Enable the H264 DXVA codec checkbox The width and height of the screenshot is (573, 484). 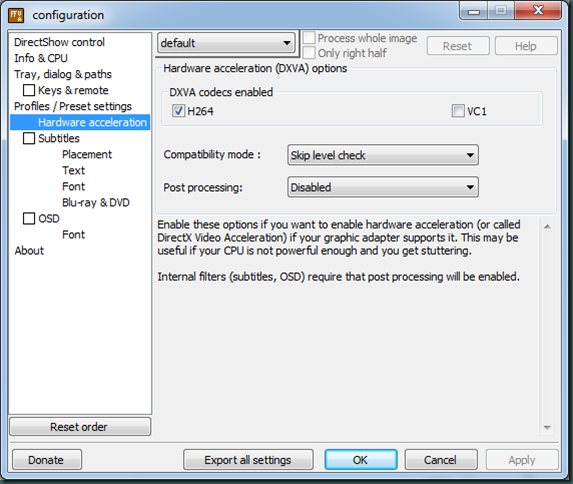tap(178, 111)
